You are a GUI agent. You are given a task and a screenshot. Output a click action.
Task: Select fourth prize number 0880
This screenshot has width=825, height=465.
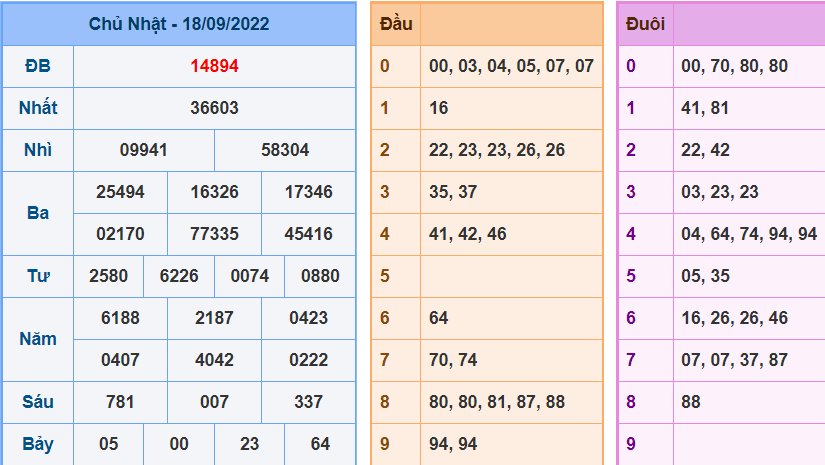(320, 277)
